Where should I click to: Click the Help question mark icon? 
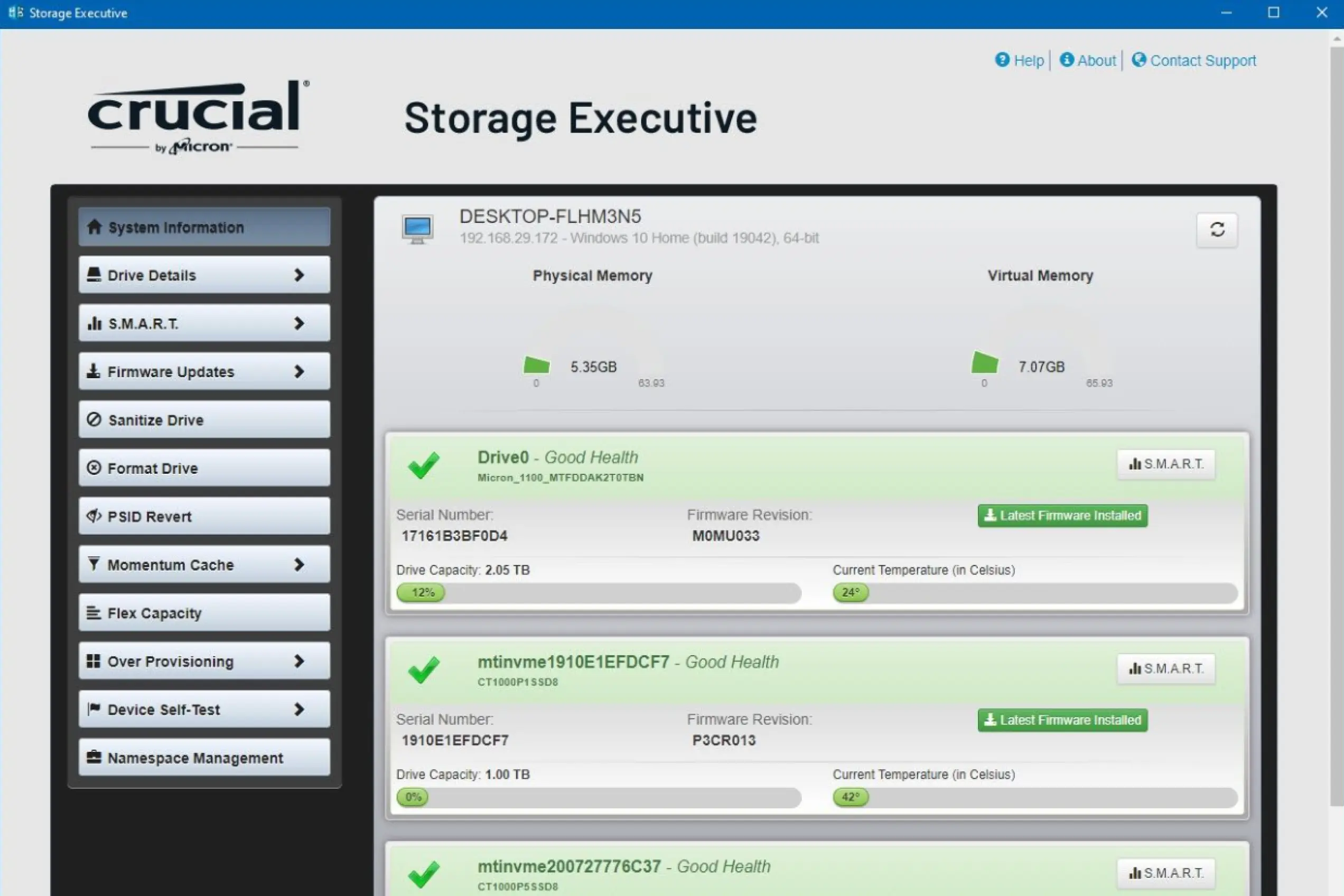(x=1002, y=60)
